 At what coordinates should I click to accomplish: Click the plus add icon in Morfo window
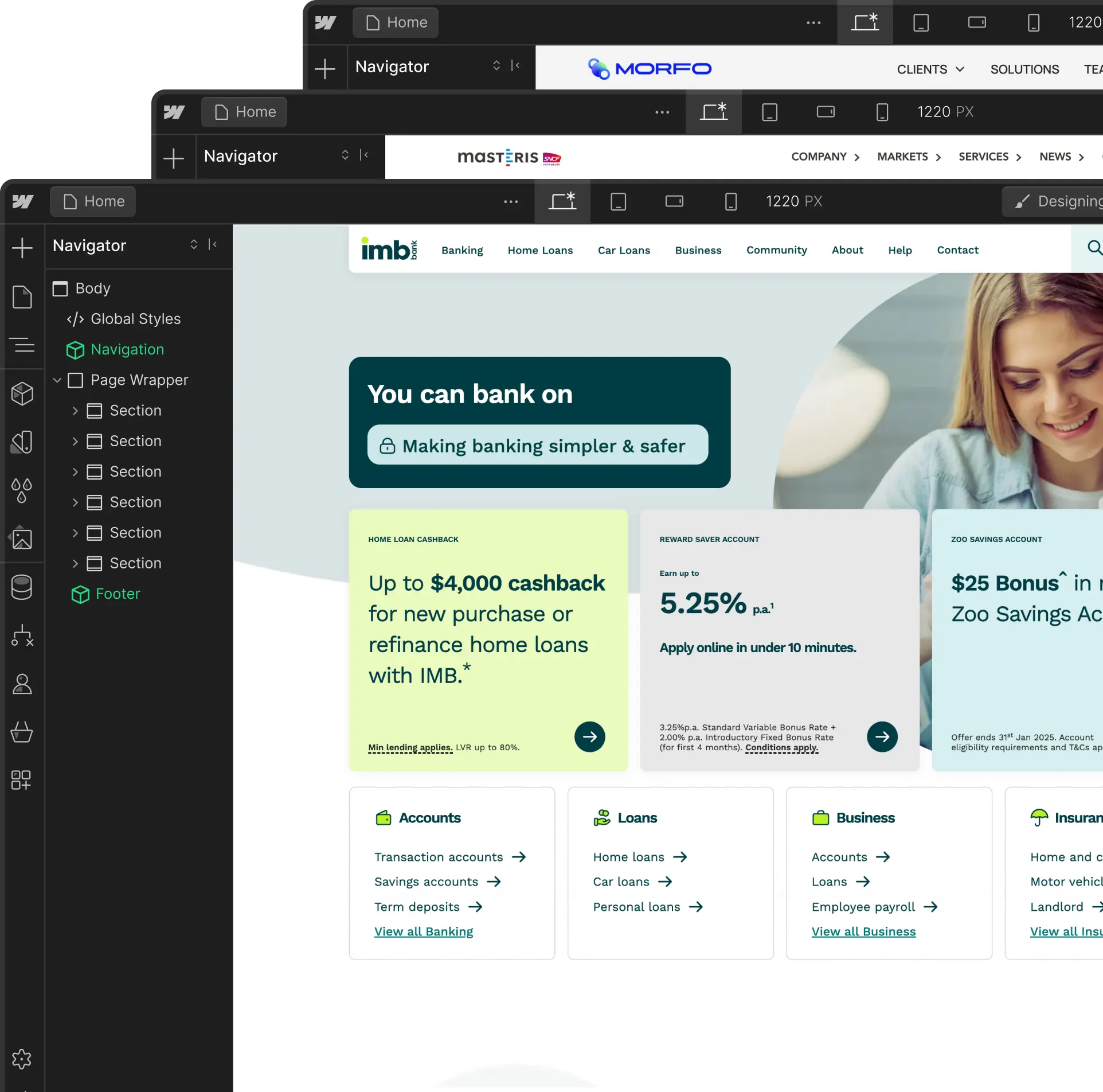(325, 68)
